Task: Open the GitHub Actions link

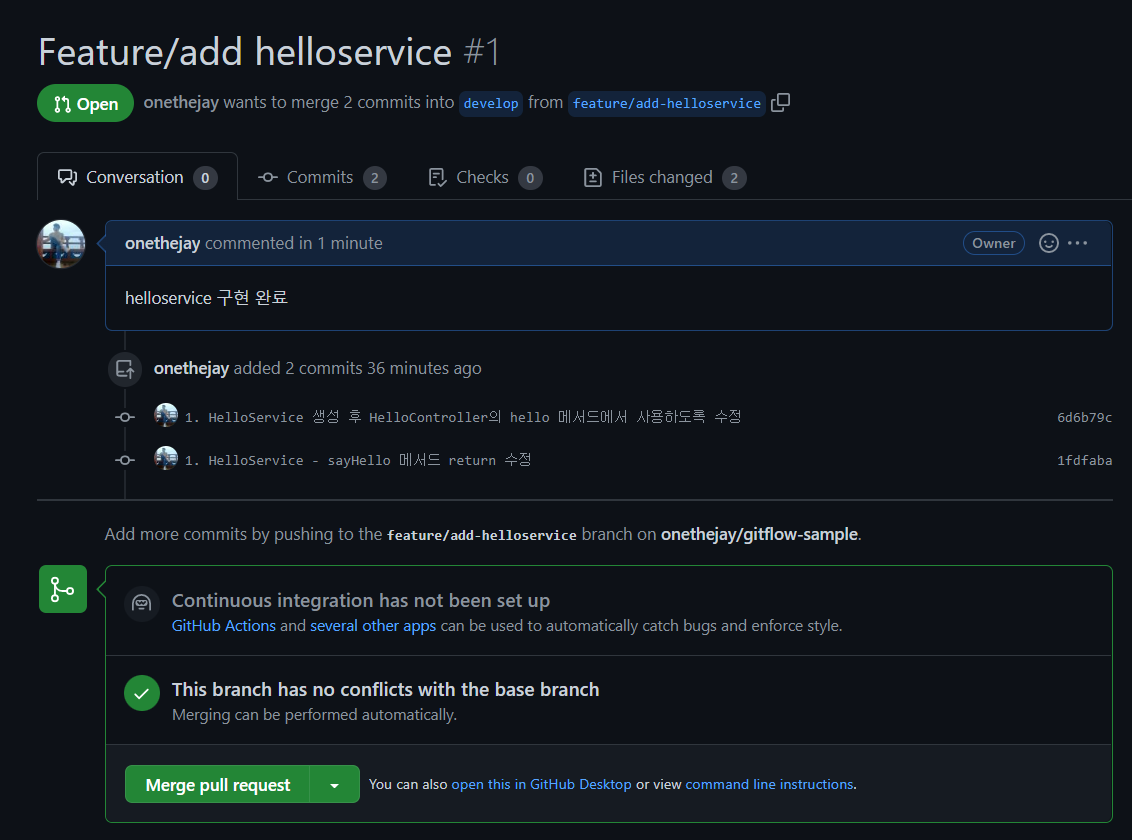Action: (x=224, y=626)
